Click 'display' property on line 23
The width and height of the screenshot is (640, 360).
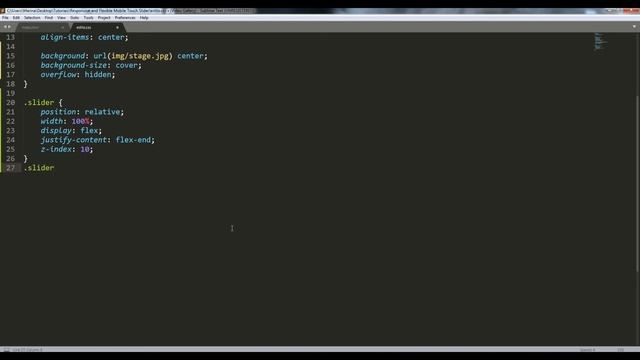tap(56, 131)
